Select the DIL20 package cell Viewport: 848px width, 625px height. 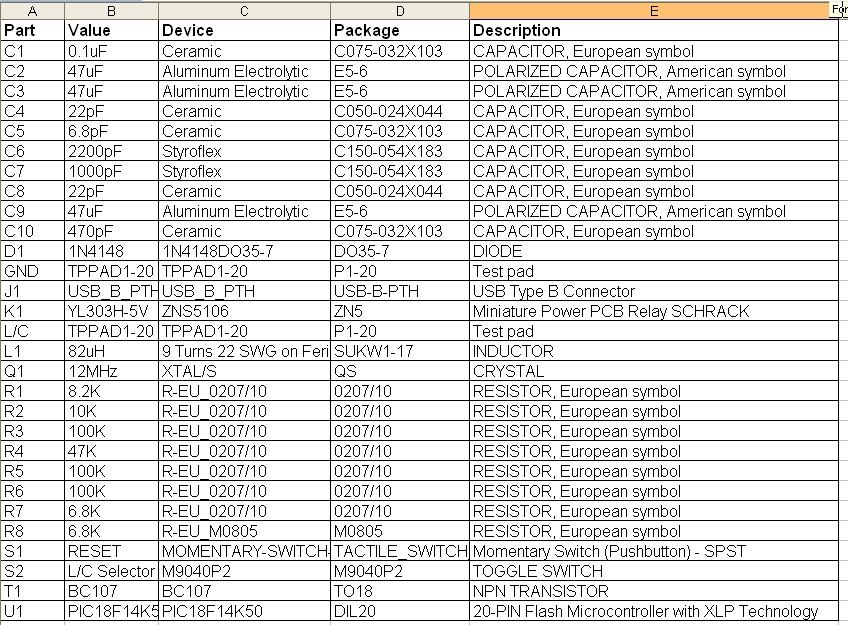click(x=400, y=611)
